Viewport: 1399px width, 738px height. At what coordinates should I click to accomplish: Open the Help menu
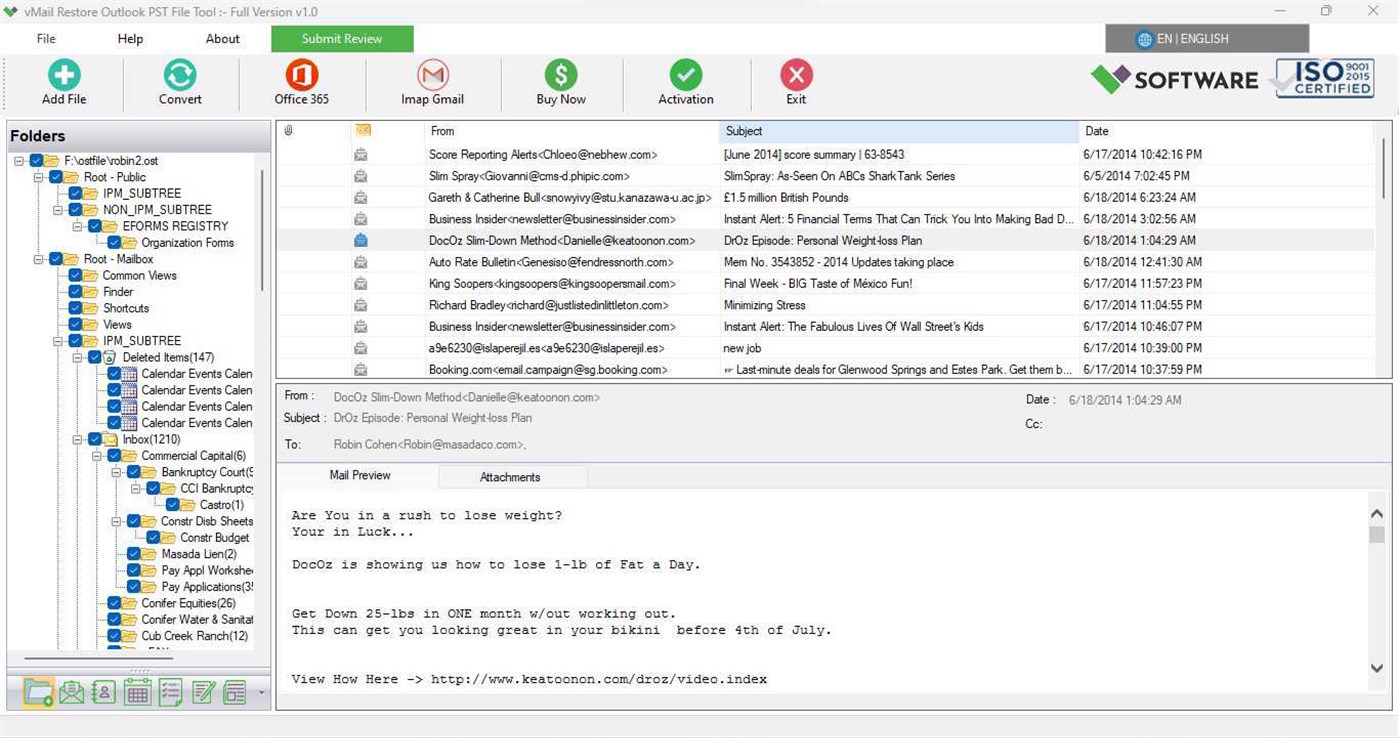pos(129,38)
